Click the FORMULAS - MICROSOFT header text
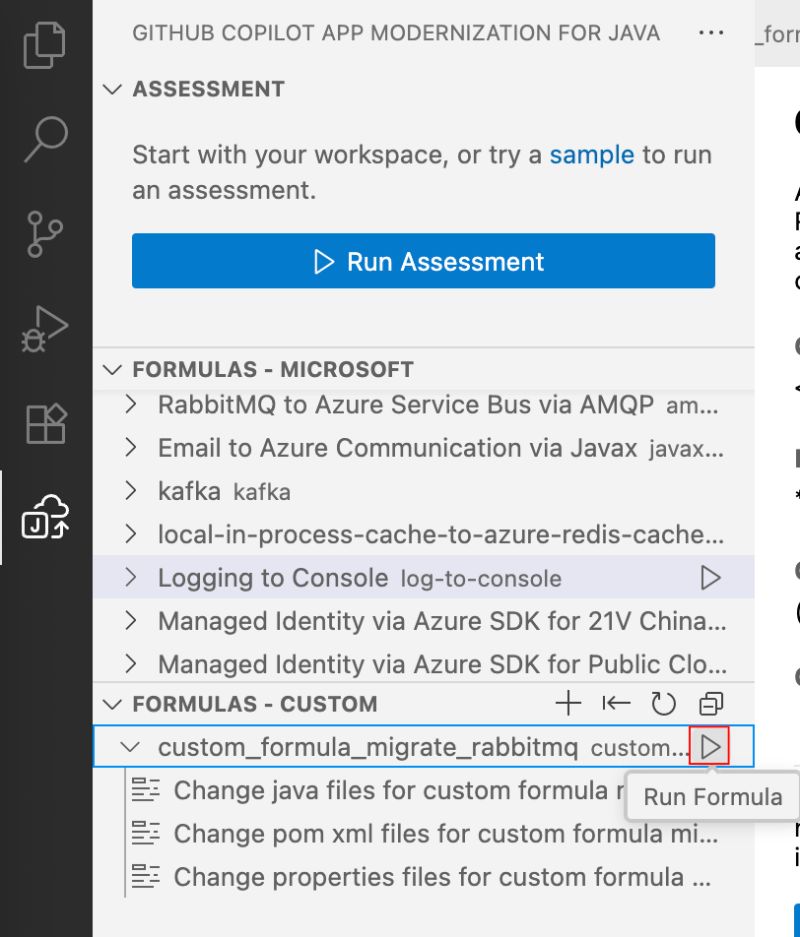 click(273, 369)
